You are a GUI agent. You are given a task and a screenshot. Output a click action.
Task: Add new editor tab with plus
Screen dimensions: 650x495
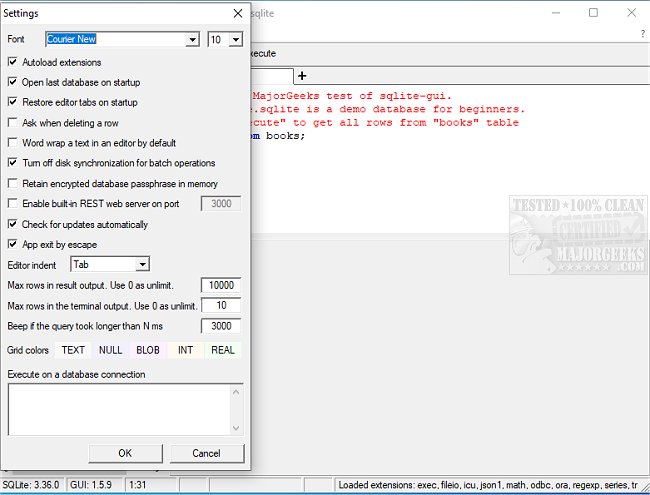click(302, 76)
